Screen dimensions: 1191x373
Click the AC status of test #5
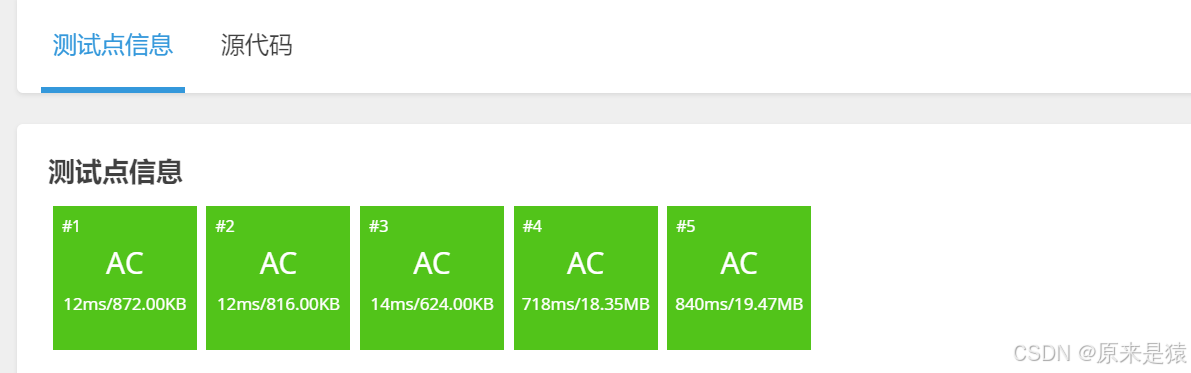(739, 264)
